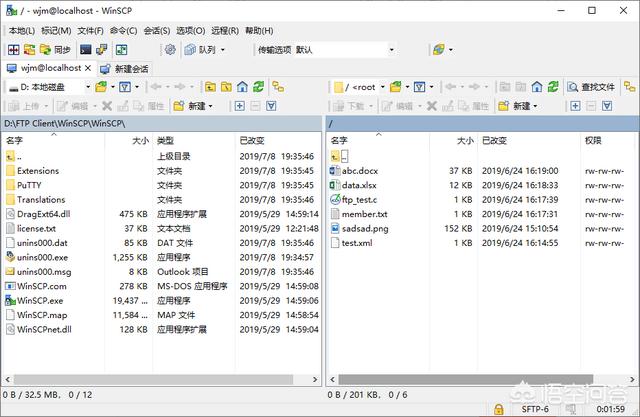Screen dimensions: 640x417
Task: Toggle synchronized browsing in local toolbar
Action: [278, 87]
